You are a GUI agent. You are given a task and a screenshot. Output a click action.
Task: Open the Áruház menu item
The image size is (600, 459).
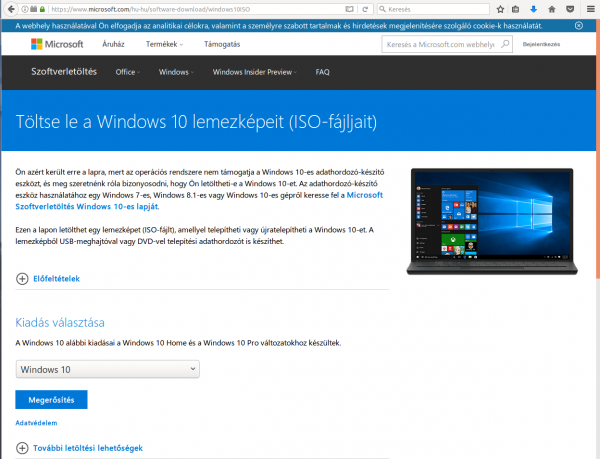coord(113,44)
